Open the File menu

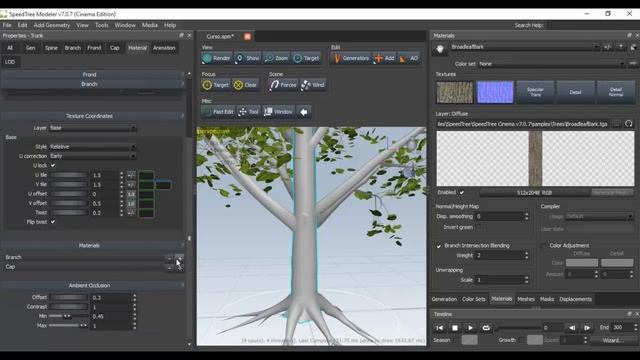(x=7, y=25)
